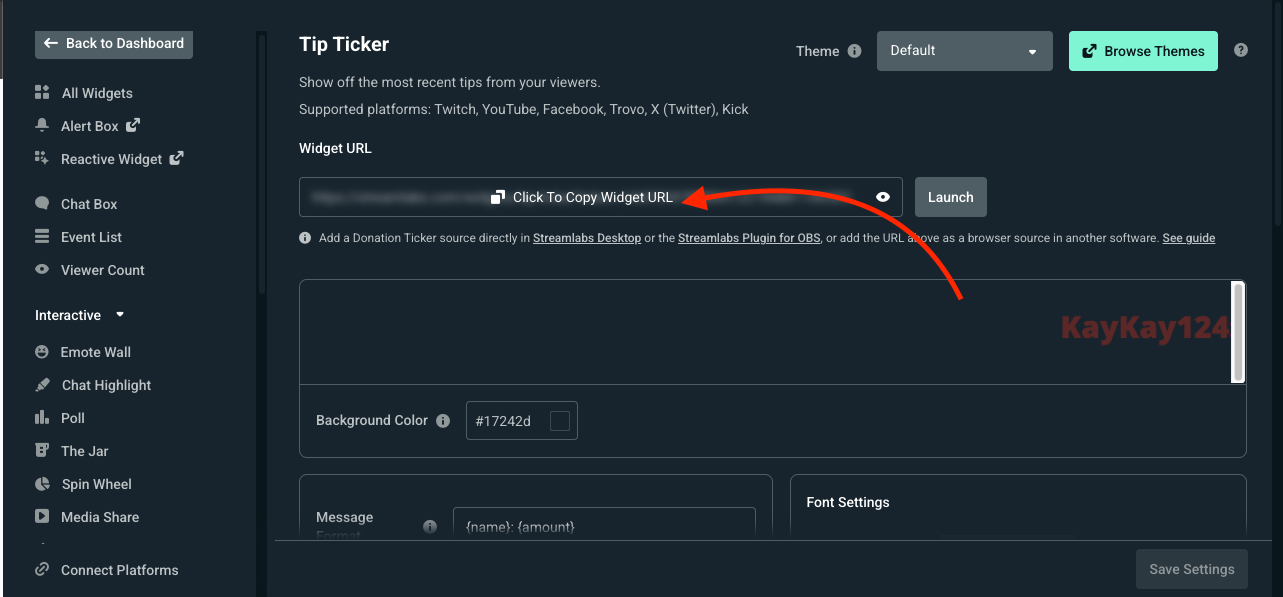Edit the Message Format input field

tap(604, 526)
